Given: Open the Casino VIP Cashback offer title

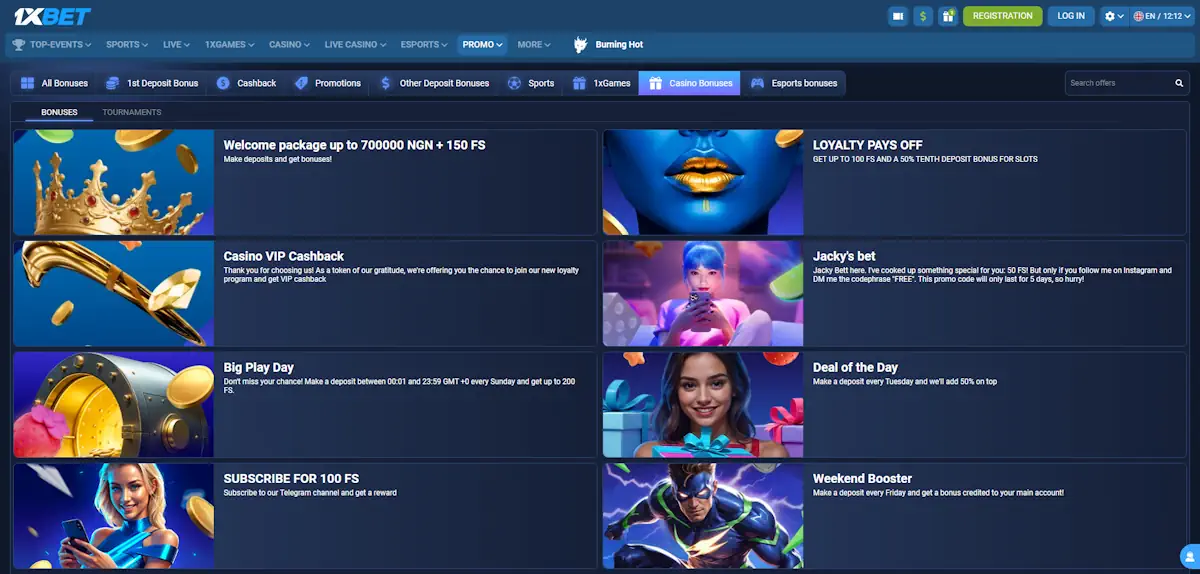Looking at the screenshot, I should click(284, 256).
